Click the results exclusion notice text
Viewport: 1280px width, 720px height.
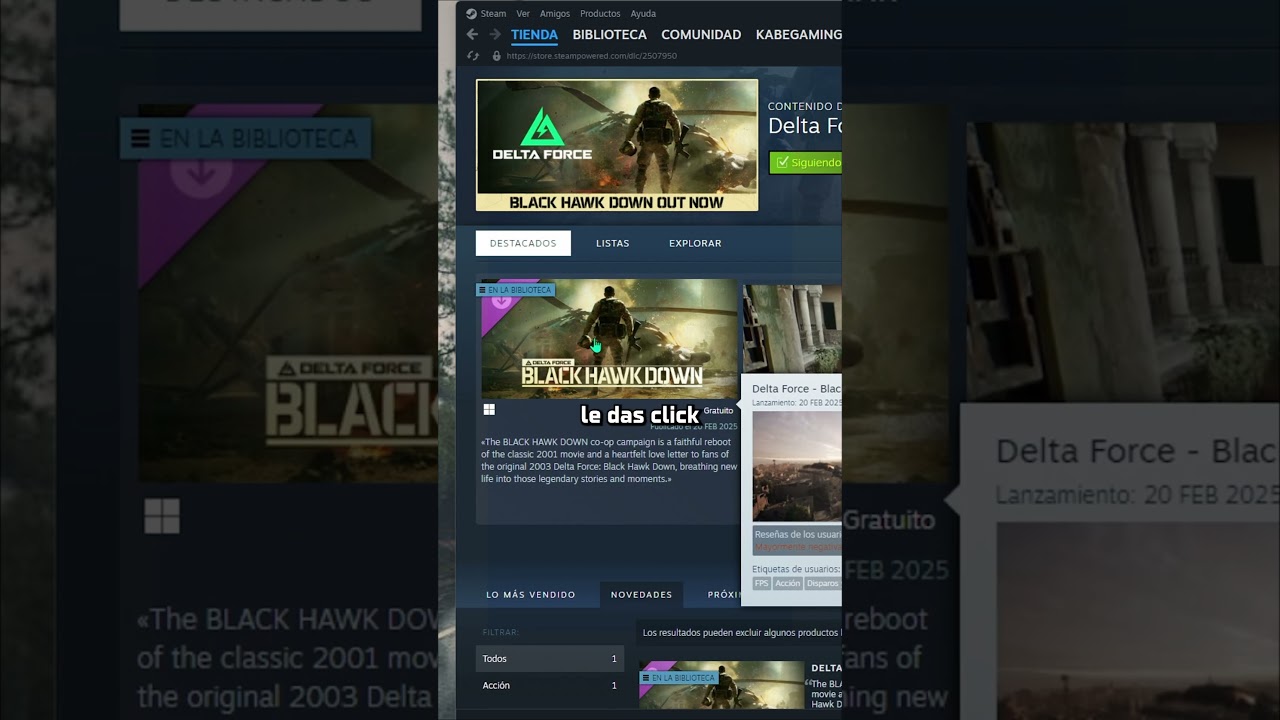pyautogui.click(x=741, y=633)
